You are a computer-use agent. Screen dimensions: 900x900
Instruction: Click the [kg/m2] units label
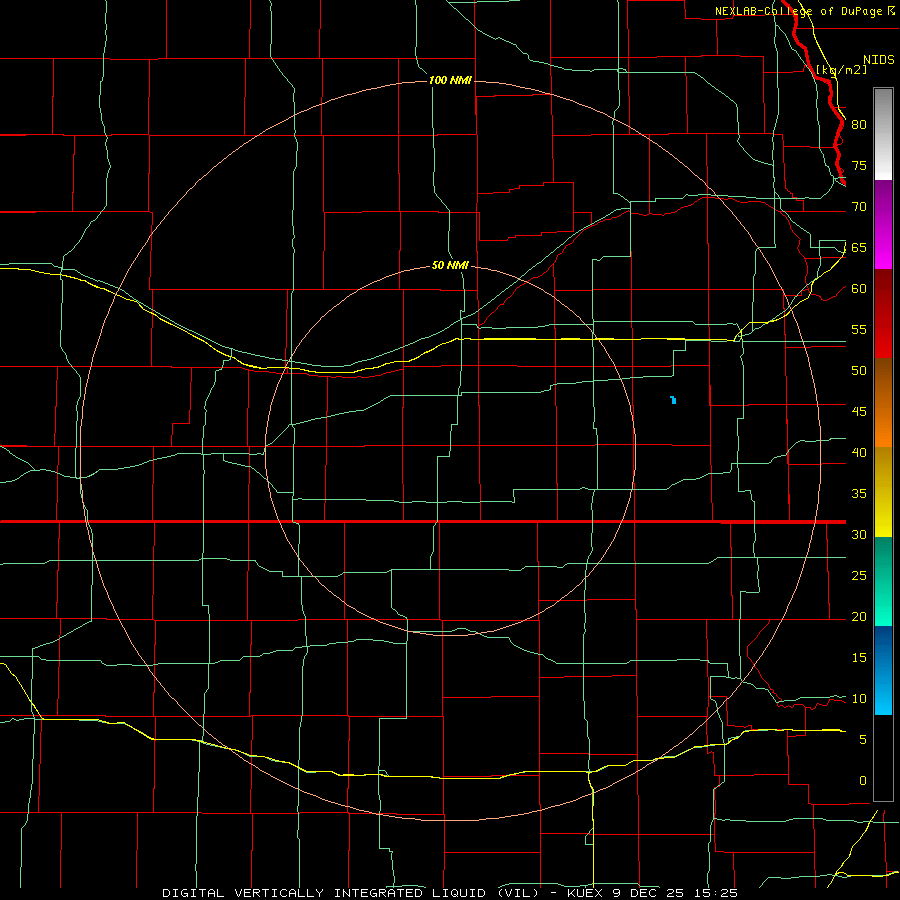tap(841, 70)
